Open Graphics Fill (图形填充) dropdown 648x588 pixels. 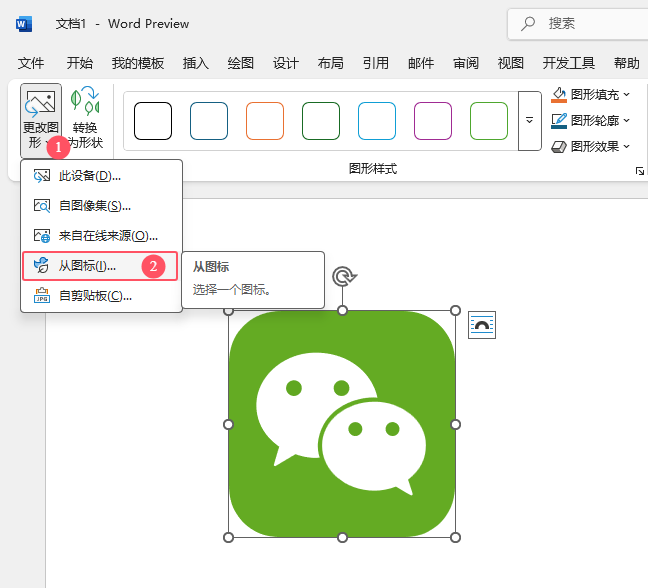pyautogui.click(x=590, y=95)
